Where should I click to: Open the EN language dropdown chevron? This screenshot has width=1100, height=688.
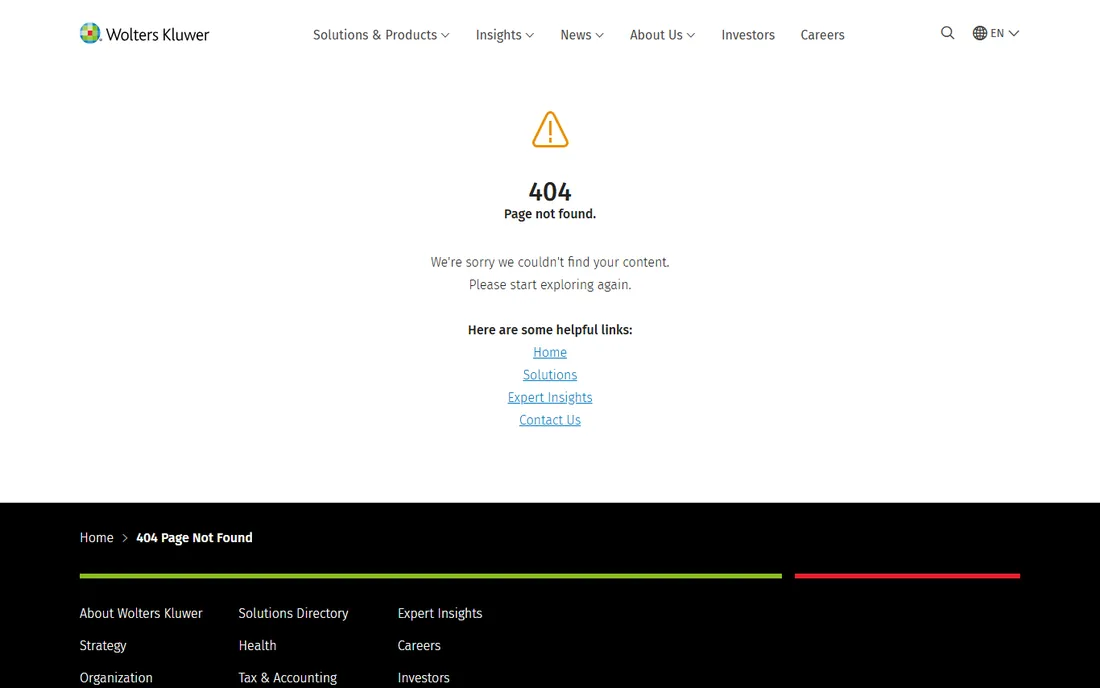pyautogui.click(x=1014, y=33)
